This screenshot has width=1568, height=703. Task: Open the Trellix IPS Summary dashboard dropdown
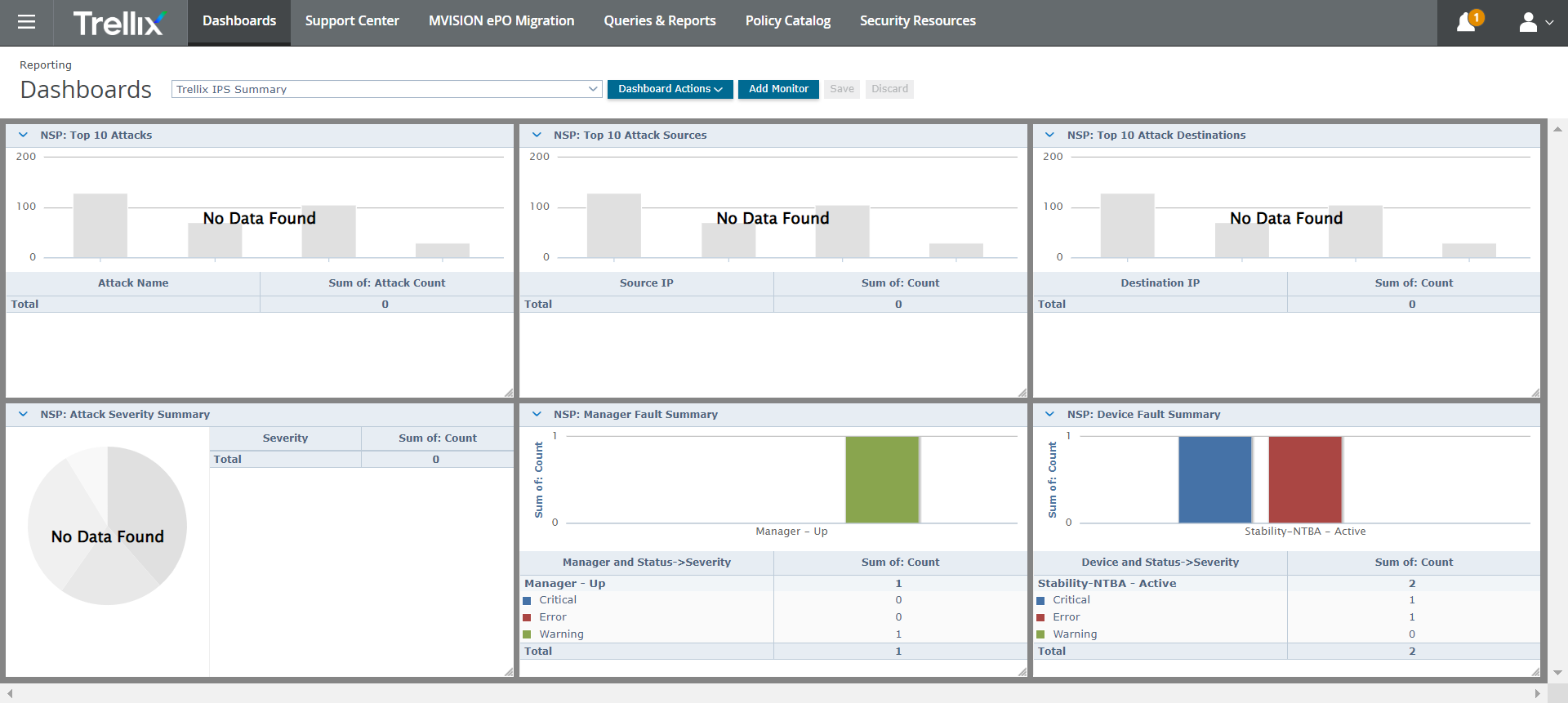pyautogui.click(x=386, y=89)
